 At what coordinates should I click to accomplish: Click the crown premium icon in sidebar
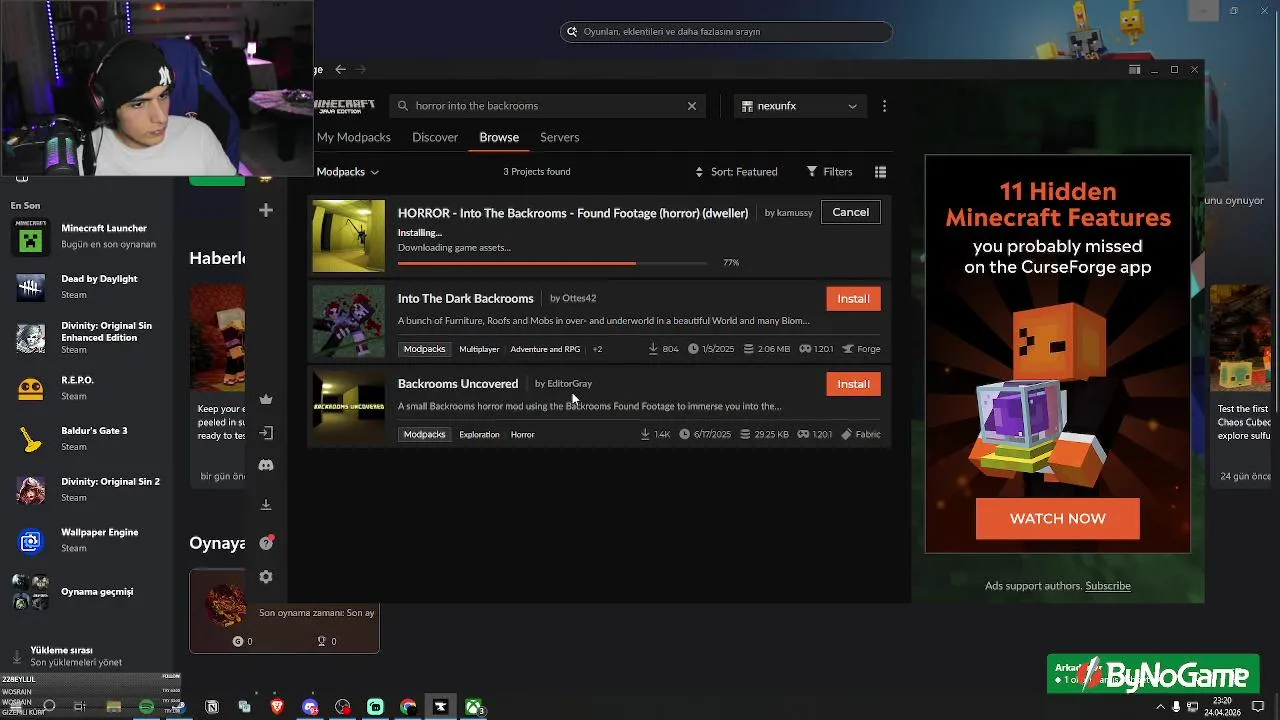(x=266, y=399)
